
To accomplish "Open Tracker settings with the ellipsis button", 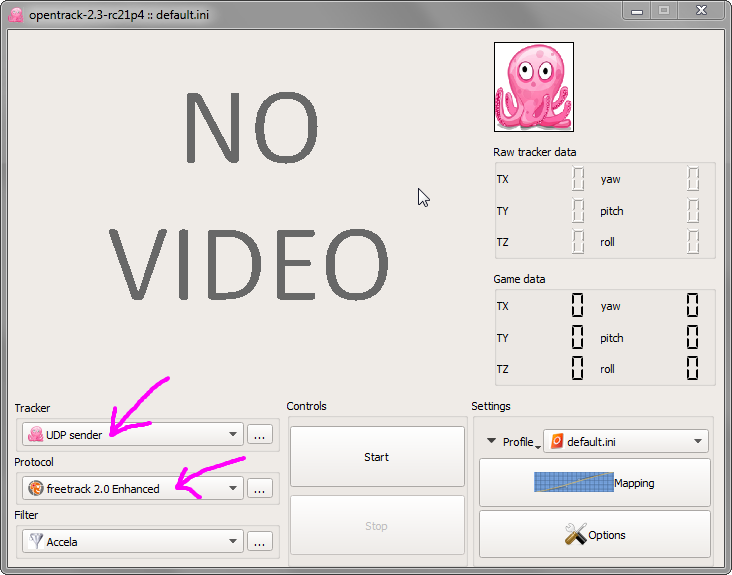I will point(260,435).
